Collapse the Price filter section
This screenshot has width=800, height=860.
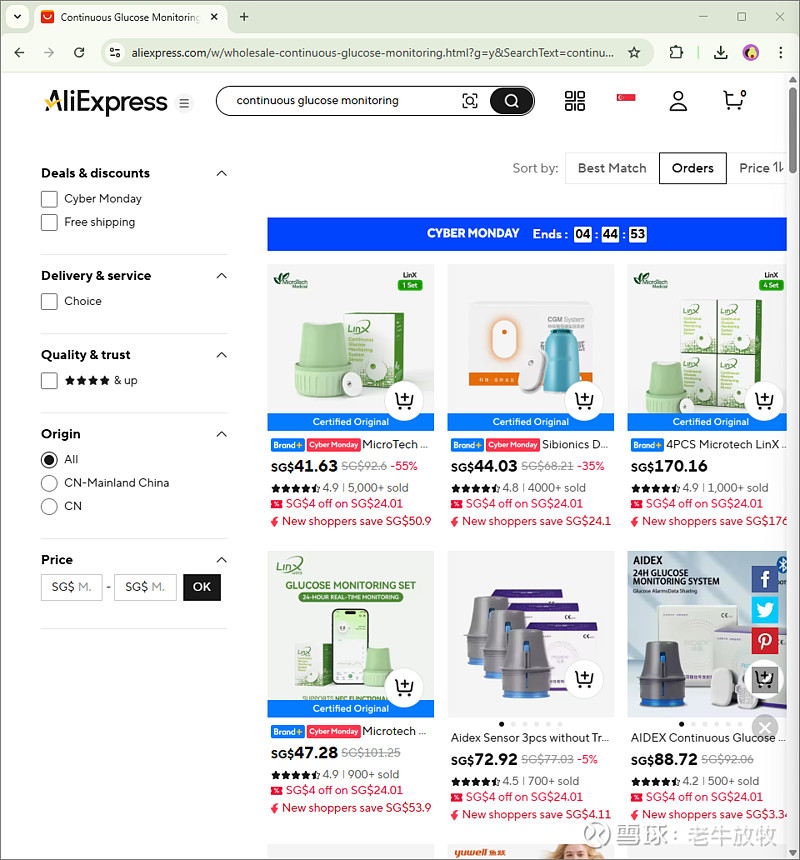point(222,560)
